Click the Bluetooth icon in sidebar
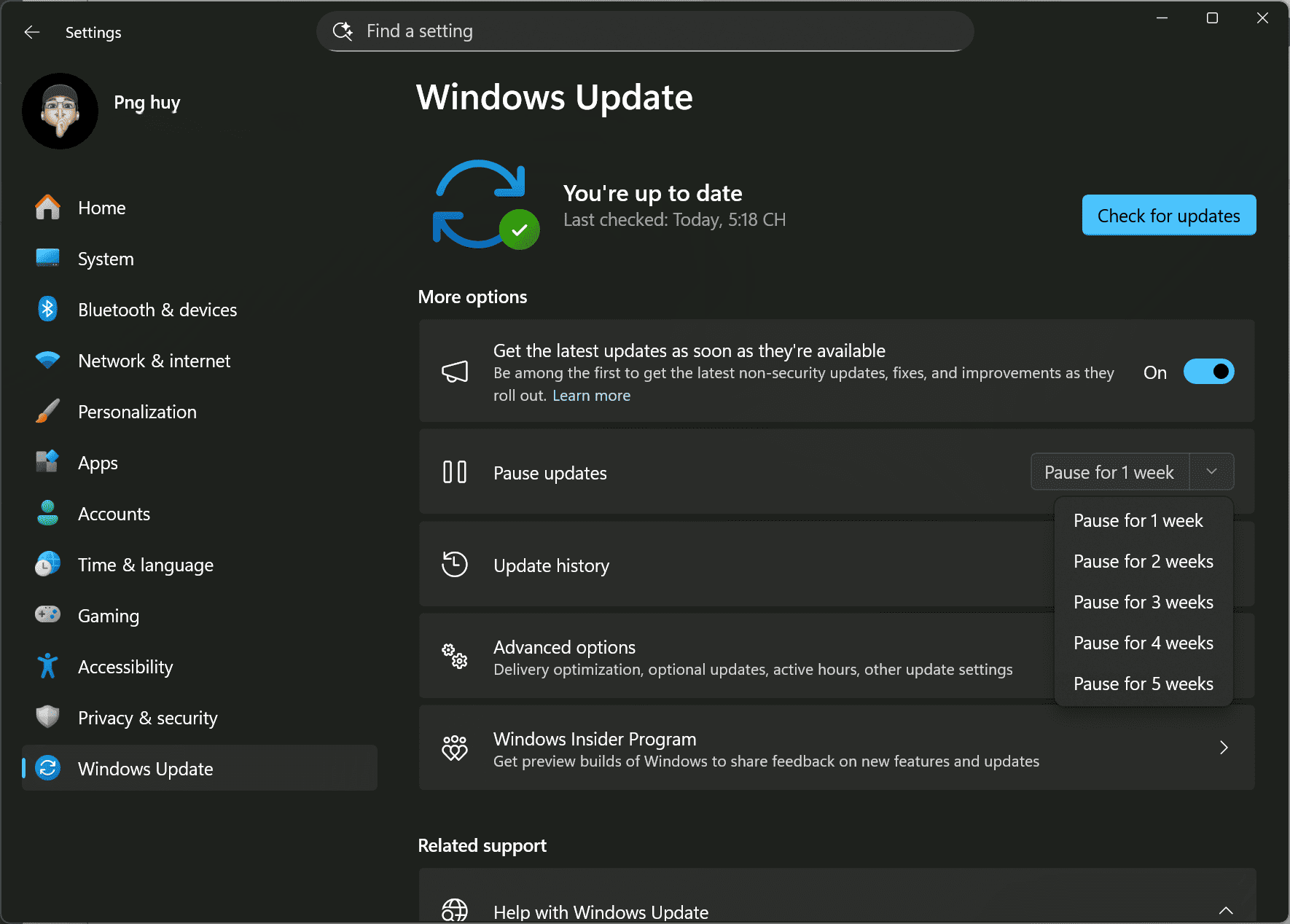 (48, 309)
